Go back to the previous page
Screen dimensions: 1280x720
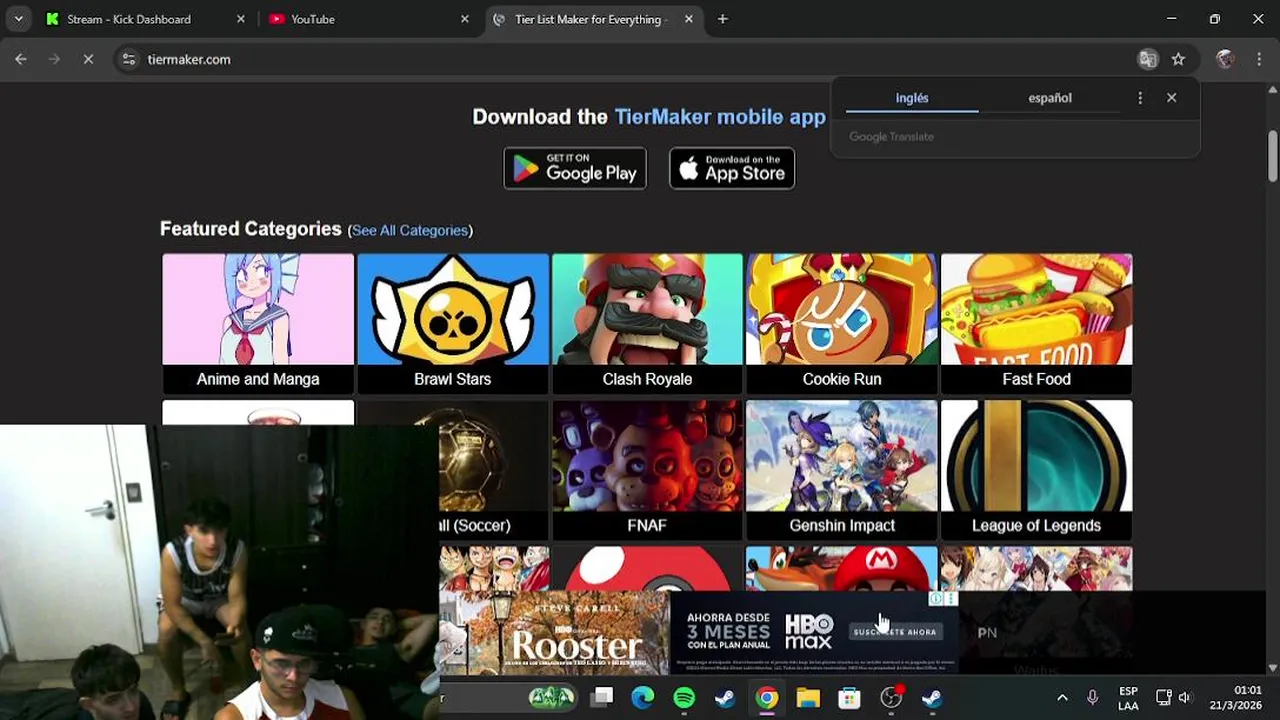pyautogui.click(x=21, y=59)
